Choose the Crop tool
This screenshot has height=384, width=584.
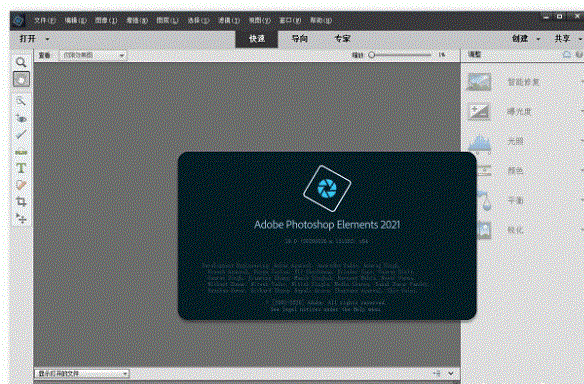21,201
